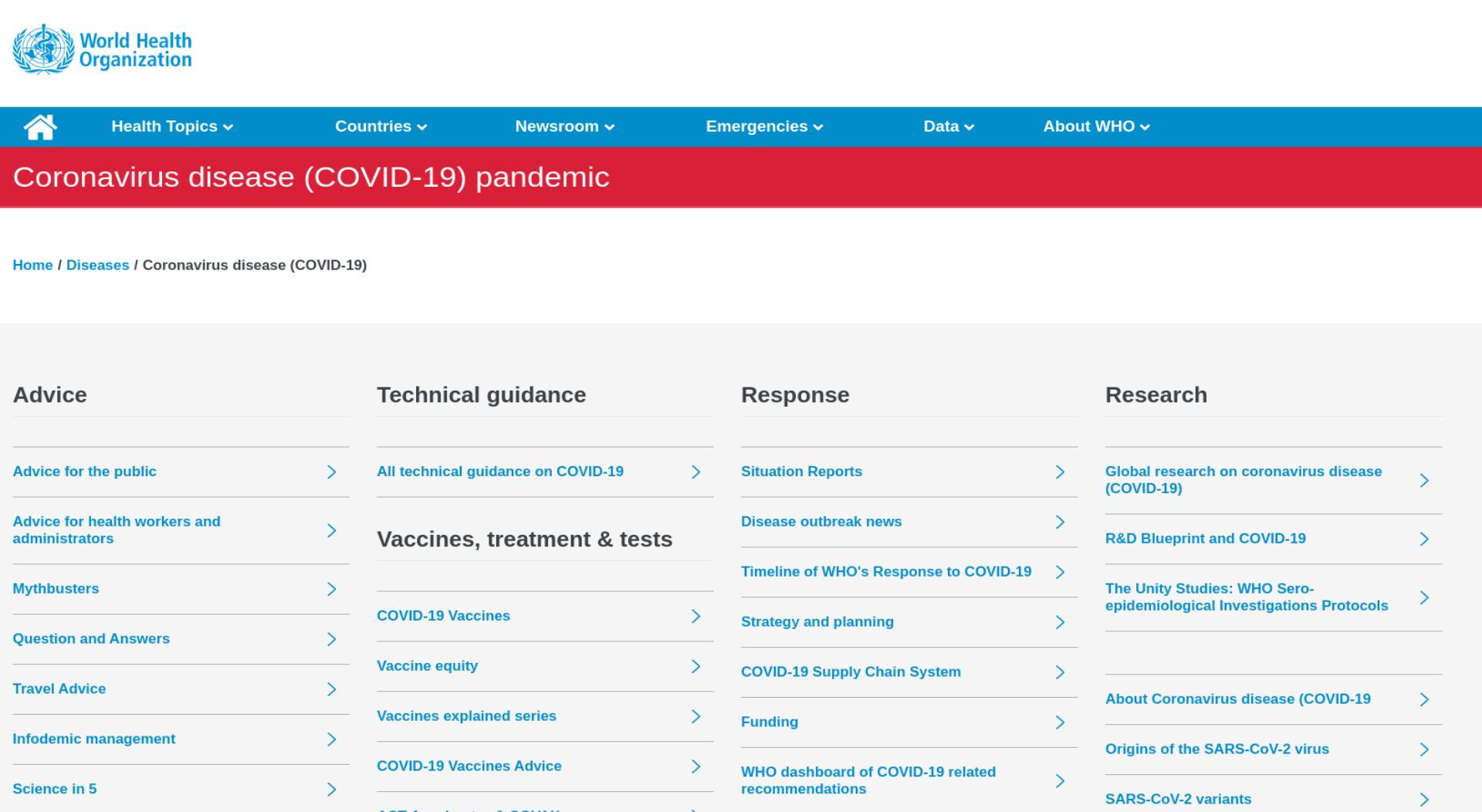This screenshot has width=1482, height=812.
Task: Open Origins of the SARS-CoV-2 virus
Action: coord(1217,749)
